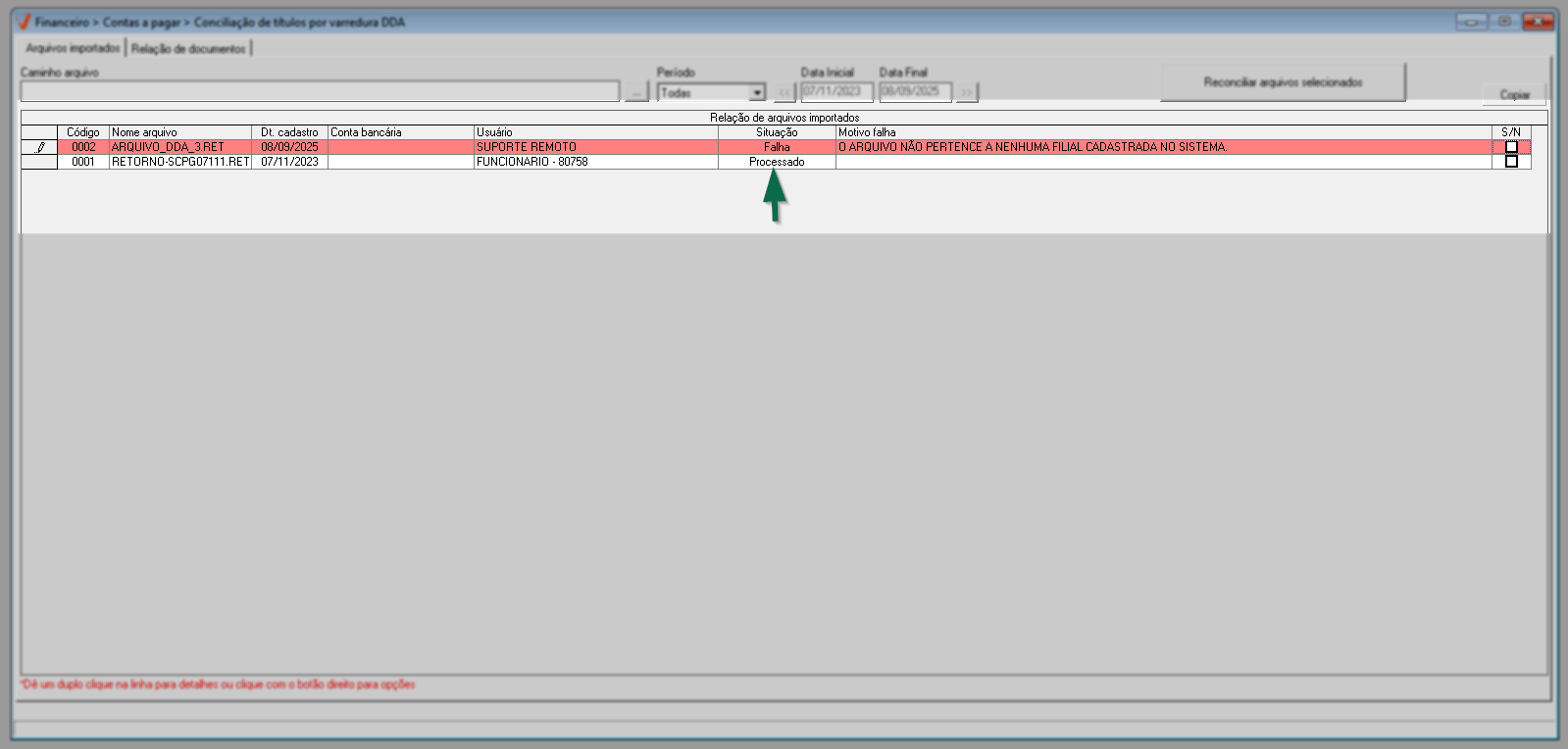
Task: Focus the Caminho arquivo input field
Action: tap(320, 91)
